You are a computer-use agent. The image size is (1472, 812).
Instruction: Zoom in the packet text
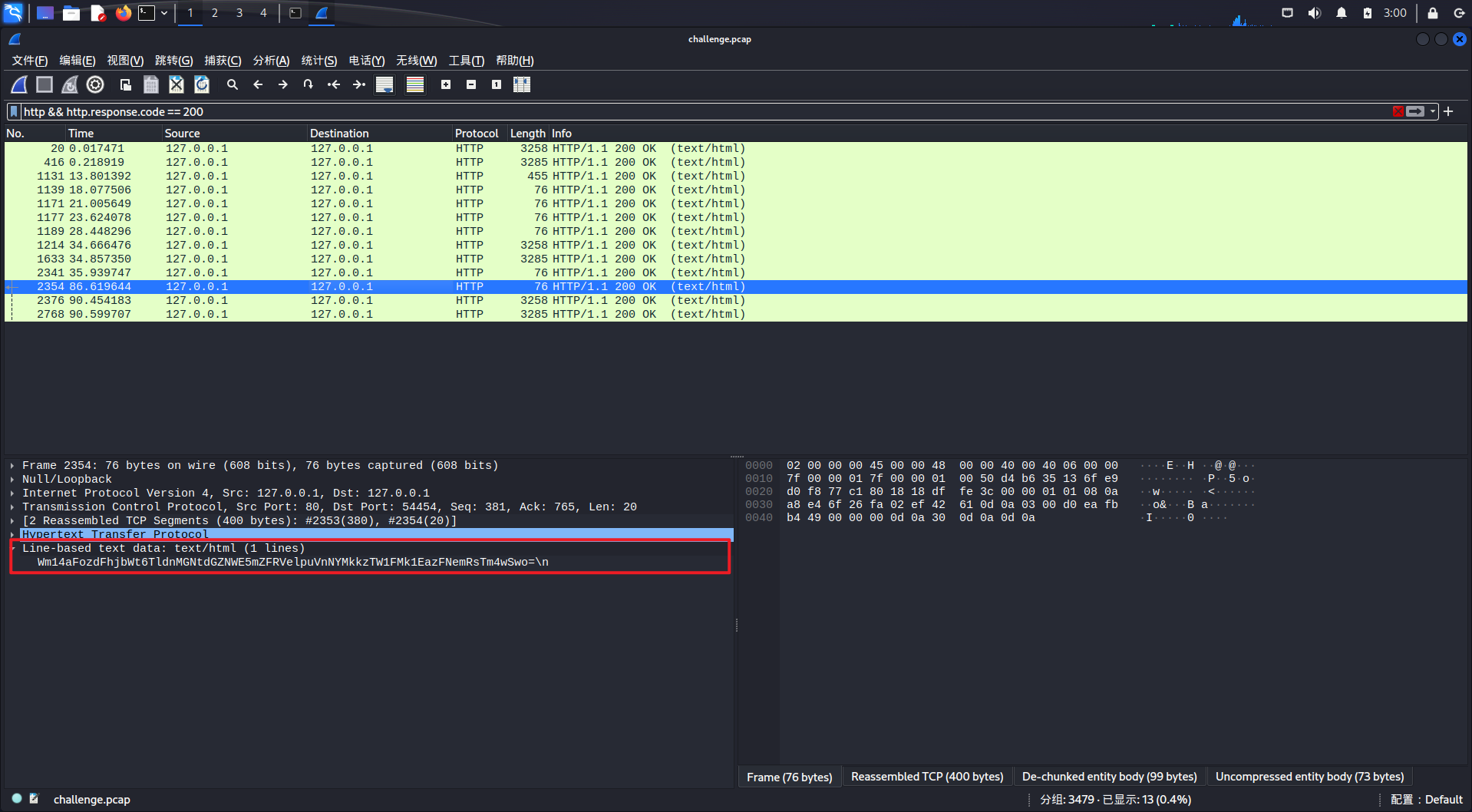pyautogui.click(x=446, y=84)
